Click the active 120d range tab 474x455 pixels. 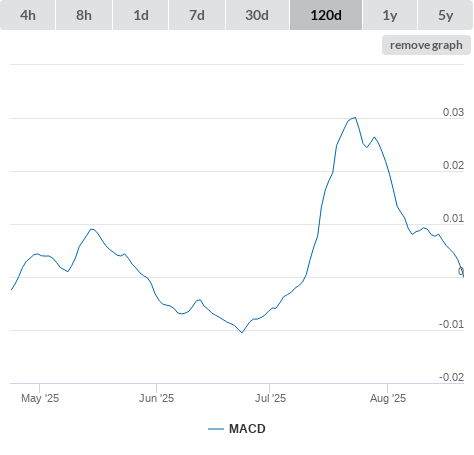click(x=326, y=15)
